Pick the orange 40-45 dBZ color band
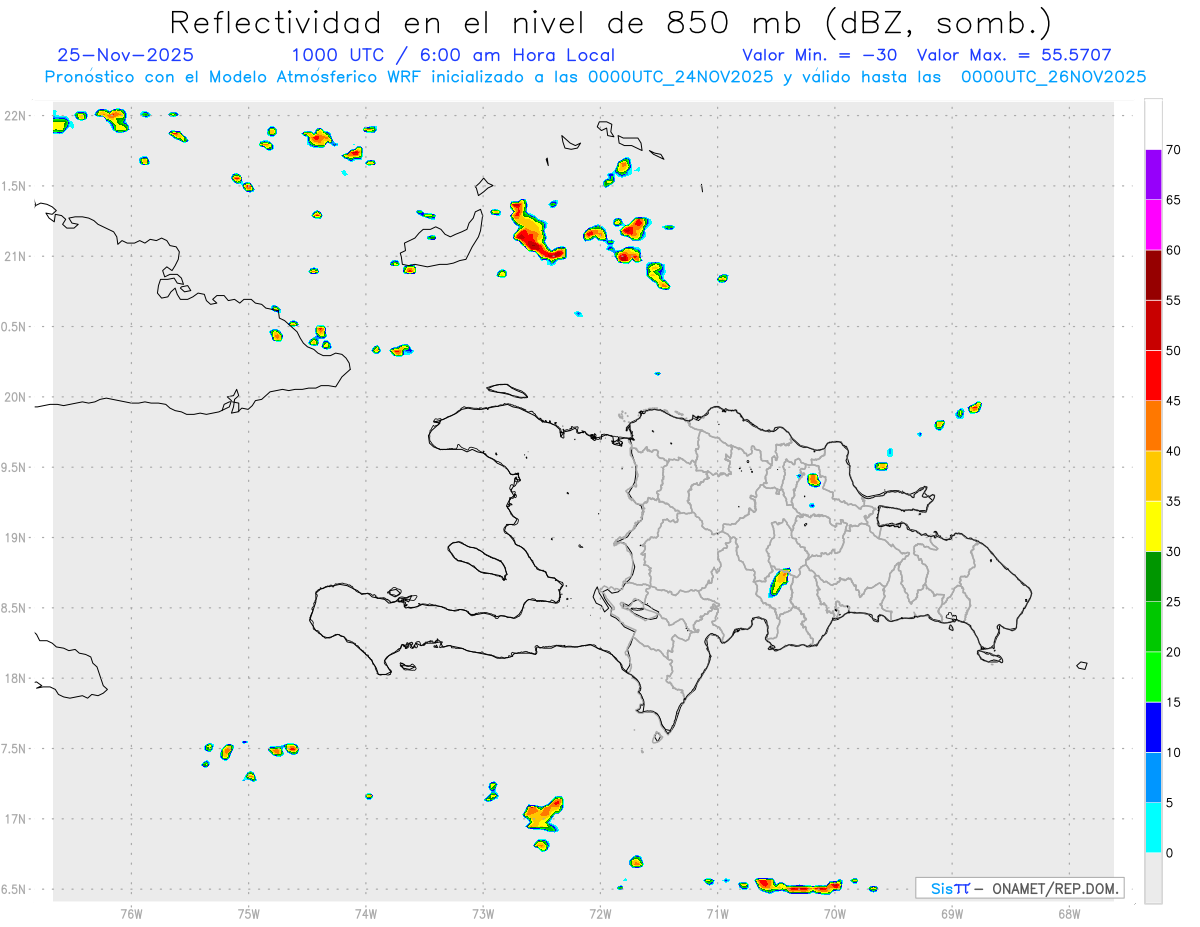 1153,426
